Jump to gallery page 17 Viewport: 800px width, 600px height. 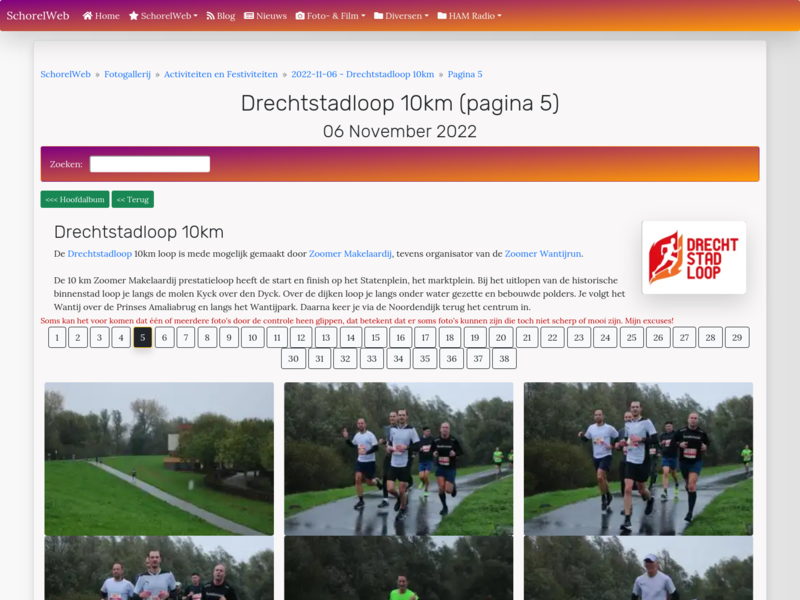tap(425, 337)
